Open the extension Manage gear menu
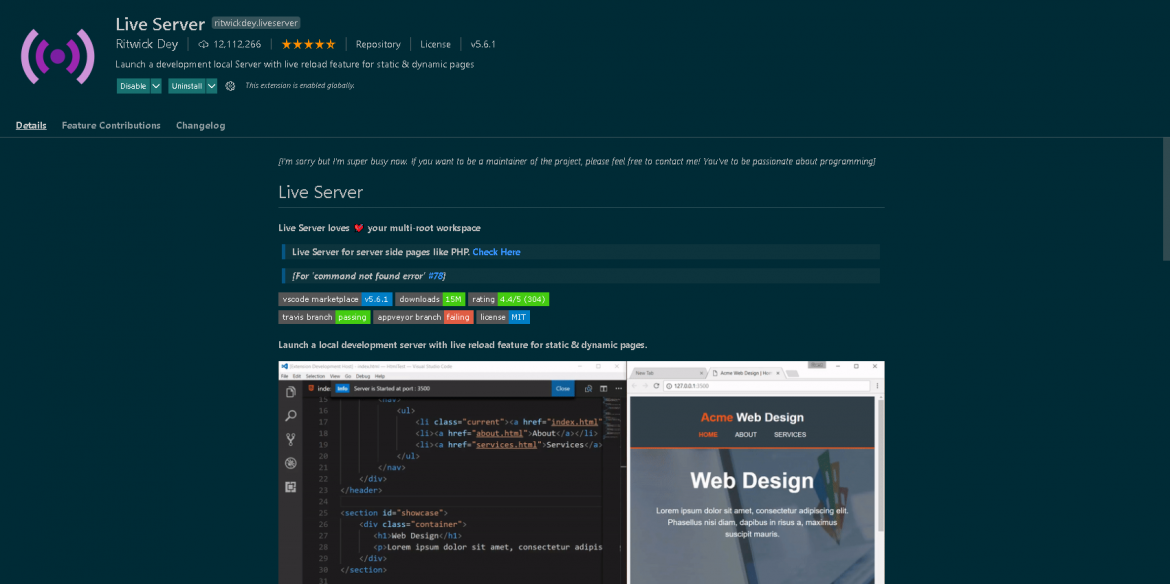1170x584 pixels. point(230,86)
